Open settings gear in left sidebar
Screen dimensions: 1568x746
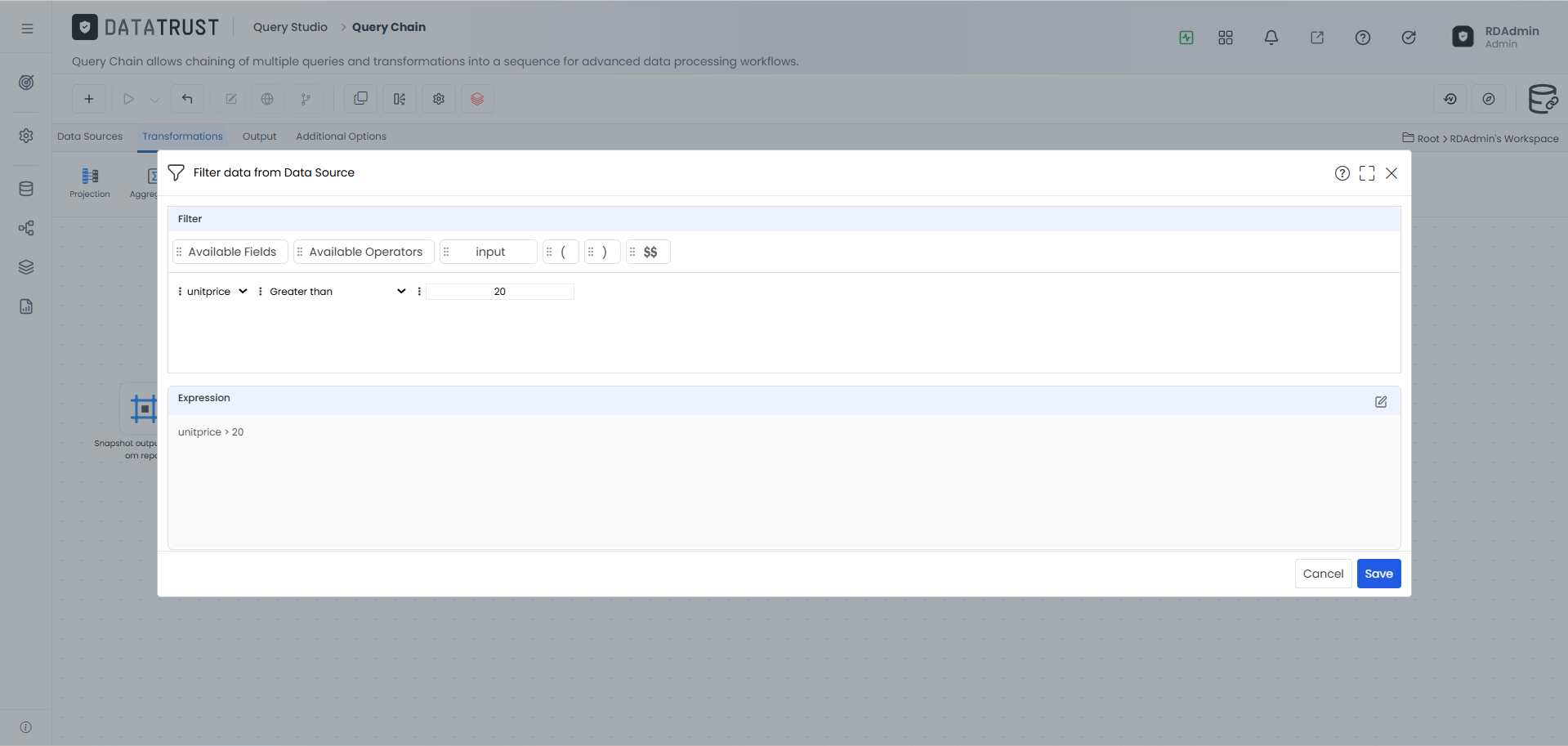point(26,136)
